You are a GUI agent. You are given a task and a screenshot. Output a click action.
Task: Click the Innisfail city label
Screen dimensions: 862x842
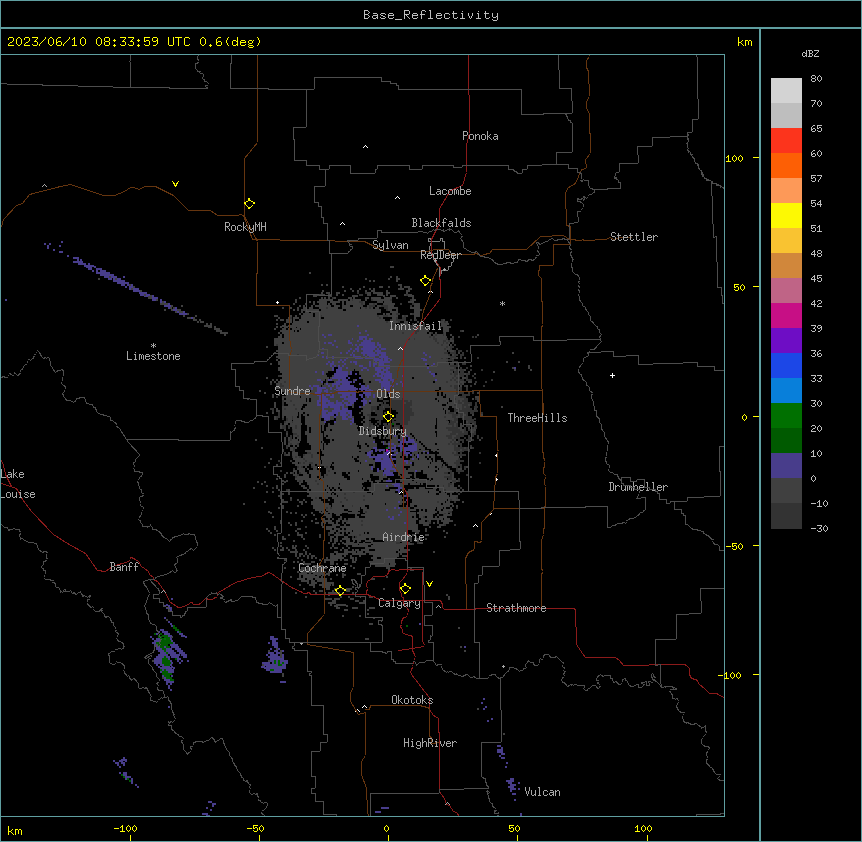pyautogui.click(x=415, y=326)
